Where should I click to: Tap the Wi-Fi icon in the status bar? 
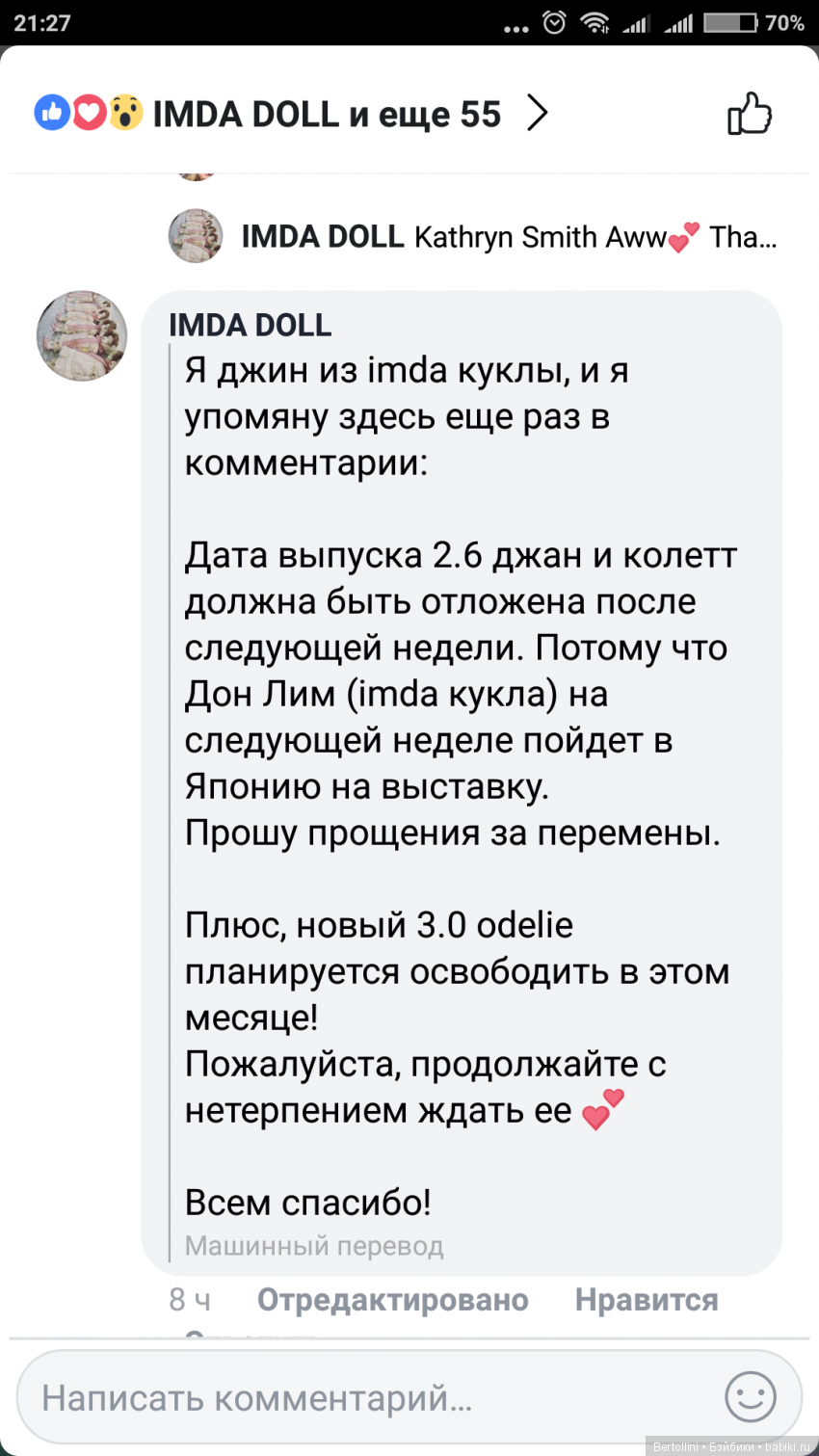point(596,22)
